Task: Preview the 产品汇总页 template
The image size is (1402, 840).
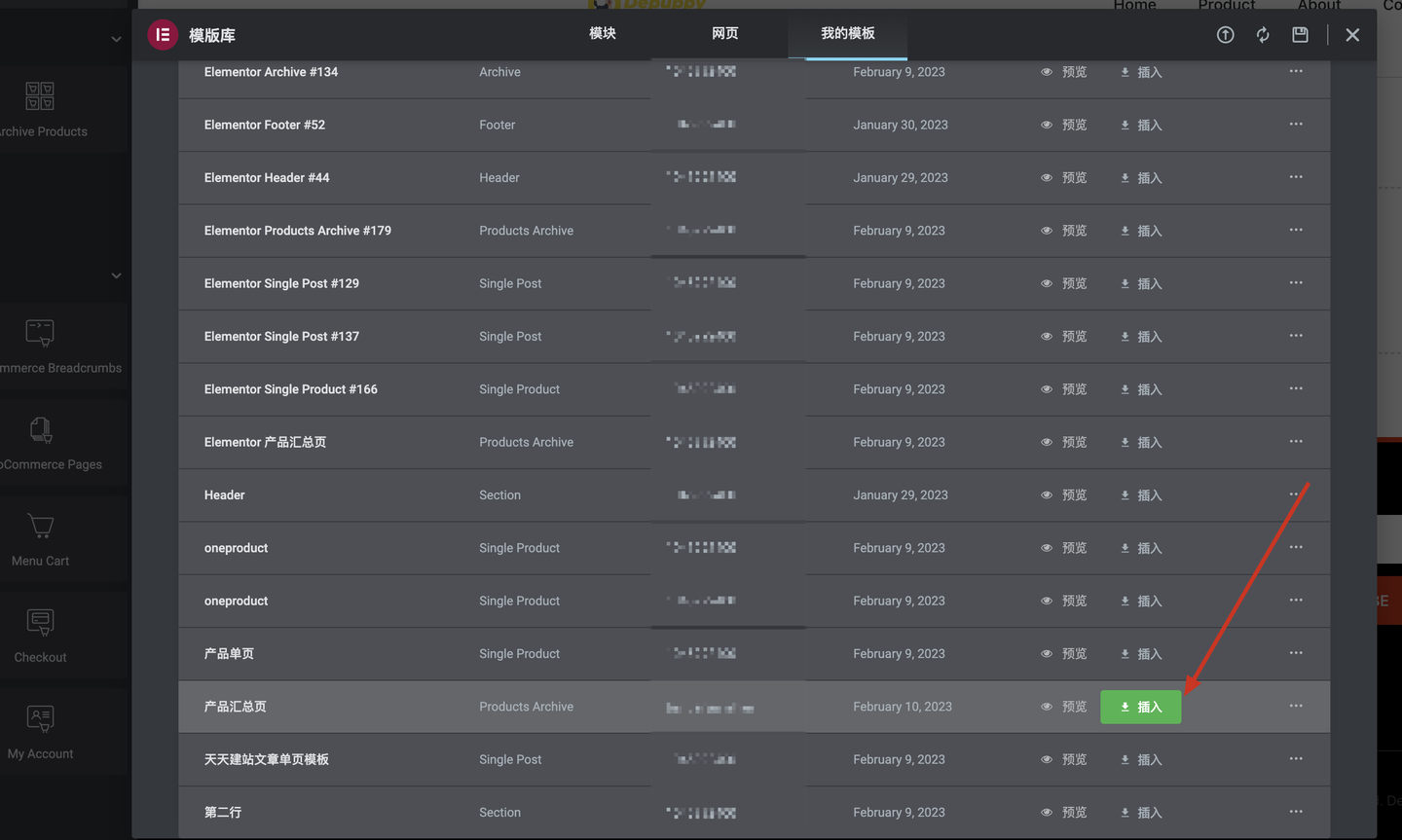Action: coord(1064,707)
